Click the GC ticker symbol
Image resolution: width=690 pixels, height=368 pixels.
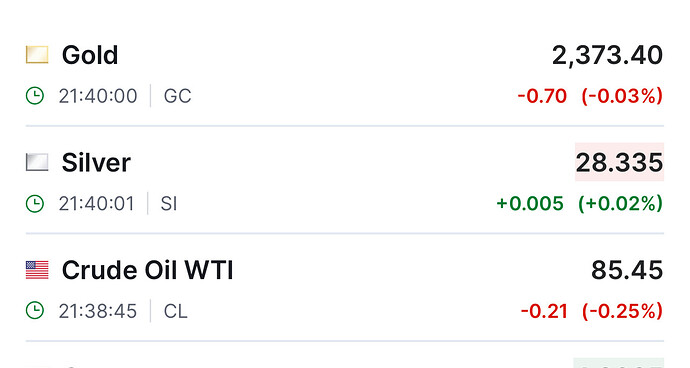177,96
